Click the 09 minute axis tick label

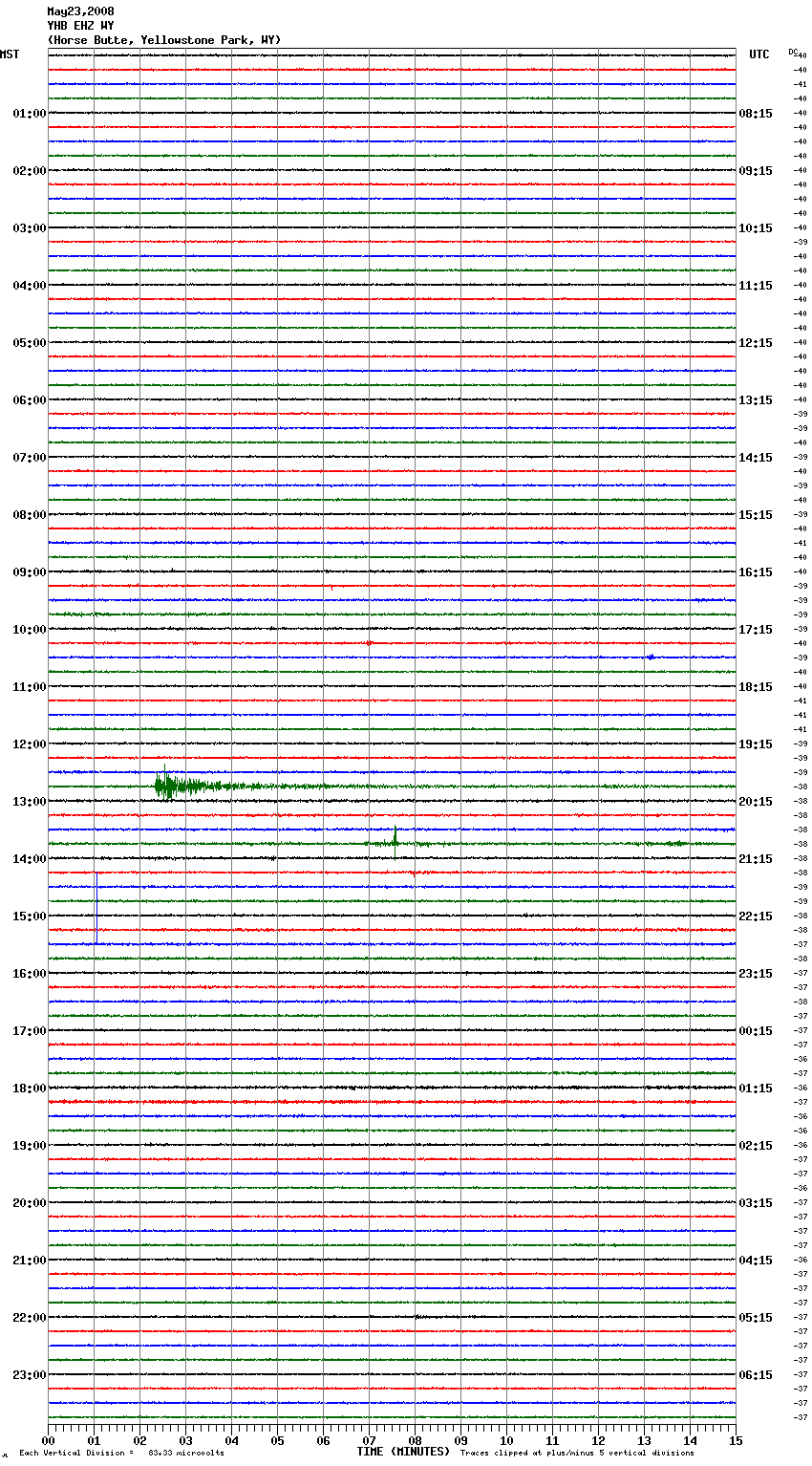pos(461,1440)
